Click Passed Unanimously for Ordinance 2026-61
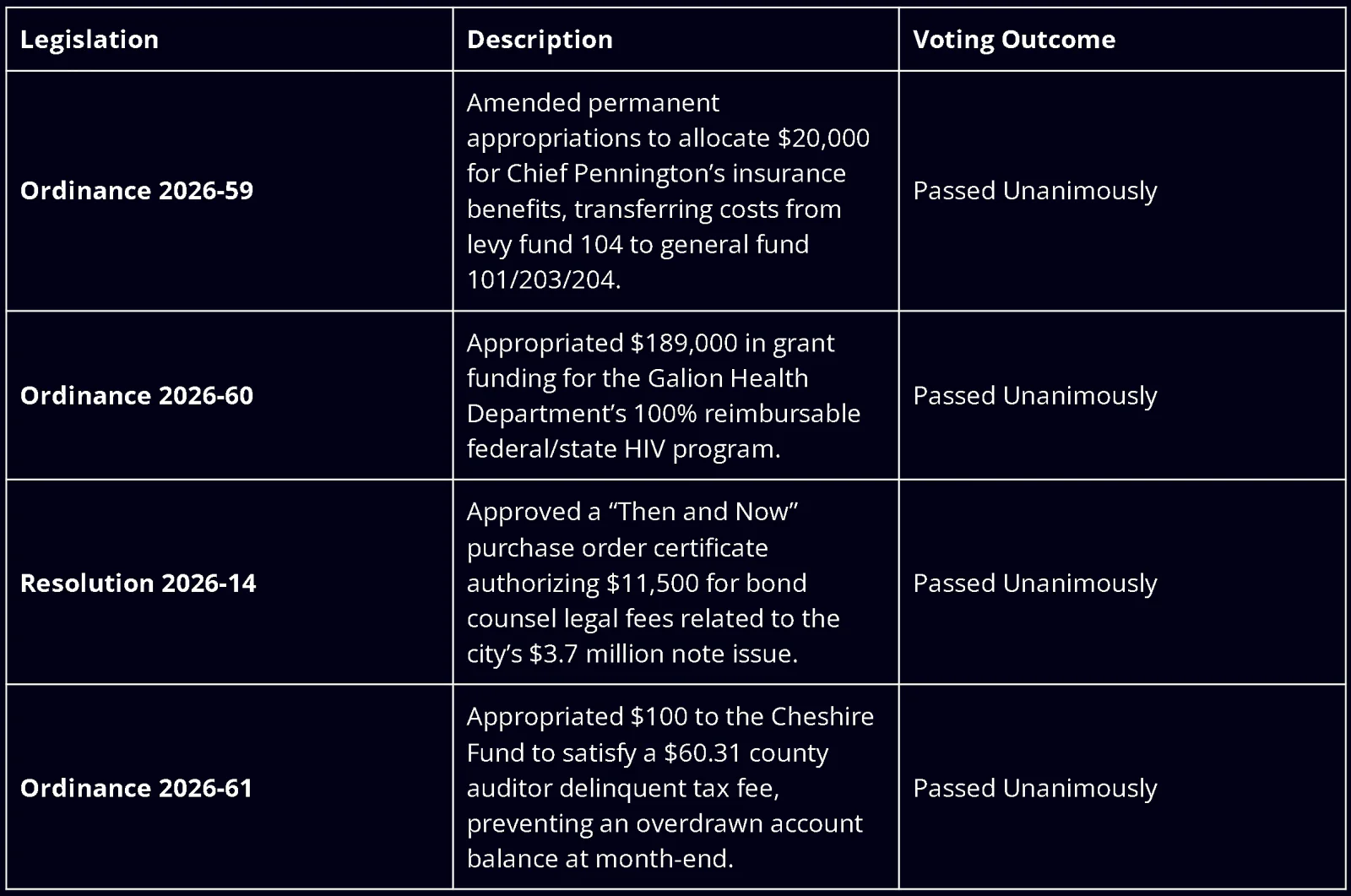The image size is (1351, 896). pyautogui.click(x=1034, y=787)
